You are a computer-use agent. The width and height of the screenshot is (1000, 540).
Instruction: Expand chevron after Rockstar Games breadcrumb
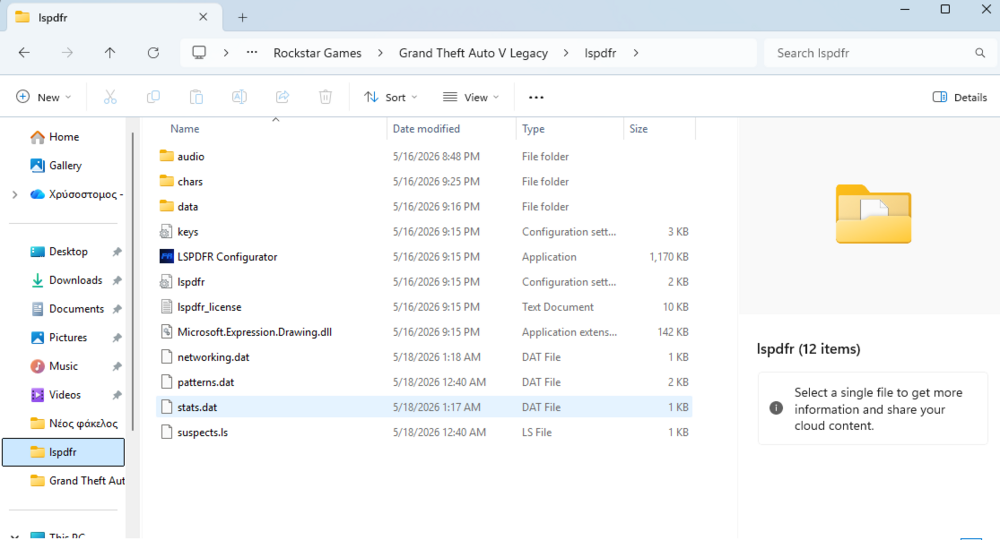[x=380, y=53]
